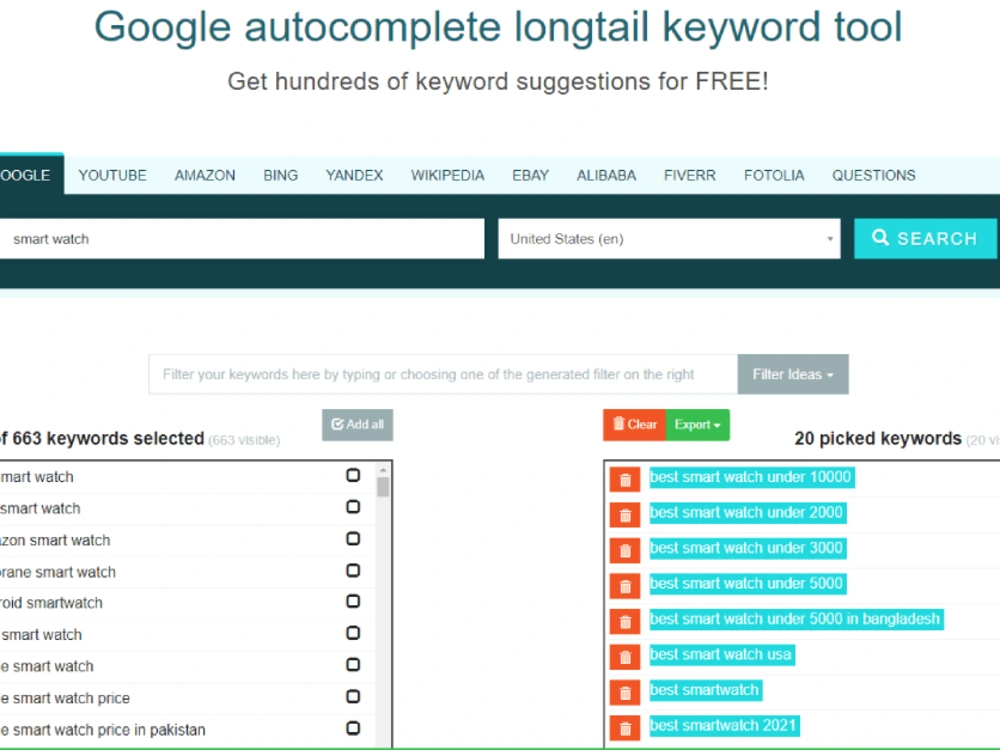This screenshot has height=750, width=1000.
Task: Focus the keyword filter text field
Action: coord(443,374)
